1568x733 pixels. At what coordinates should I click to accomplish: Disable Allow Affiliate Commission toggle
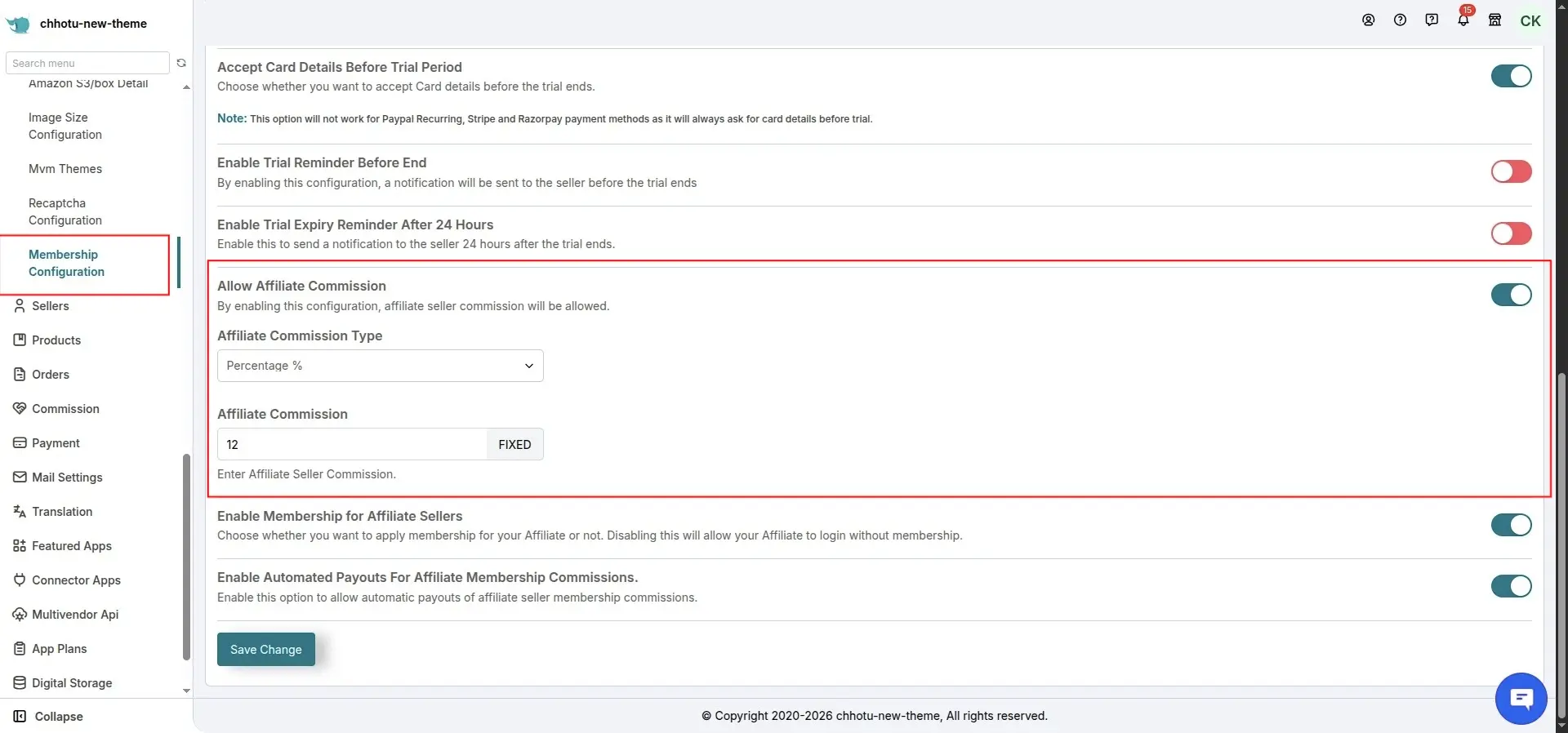point(1511,295)
